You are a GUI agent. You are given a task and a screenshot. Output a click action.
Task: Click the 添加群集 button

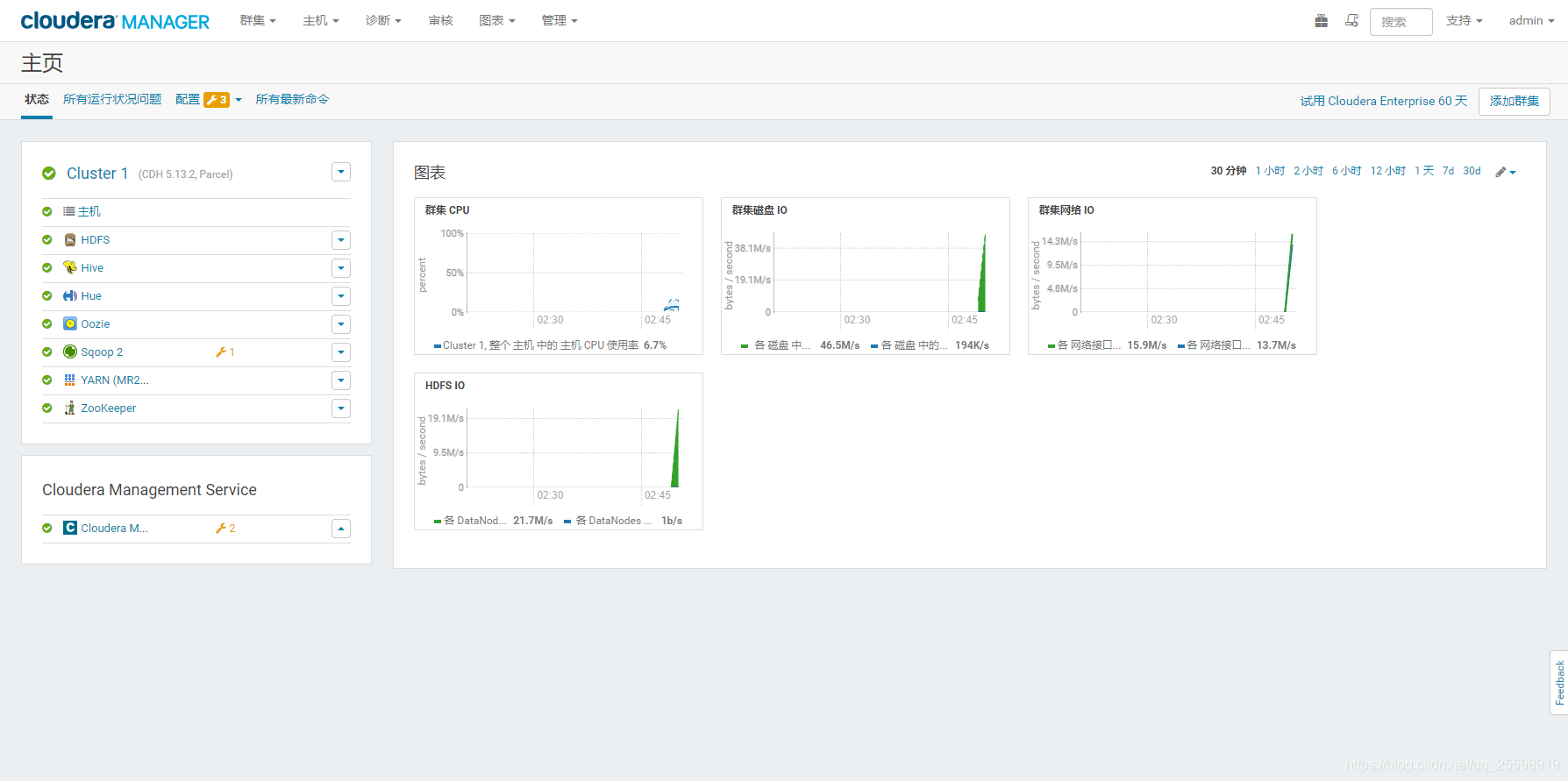click(x=1514, y=101)
